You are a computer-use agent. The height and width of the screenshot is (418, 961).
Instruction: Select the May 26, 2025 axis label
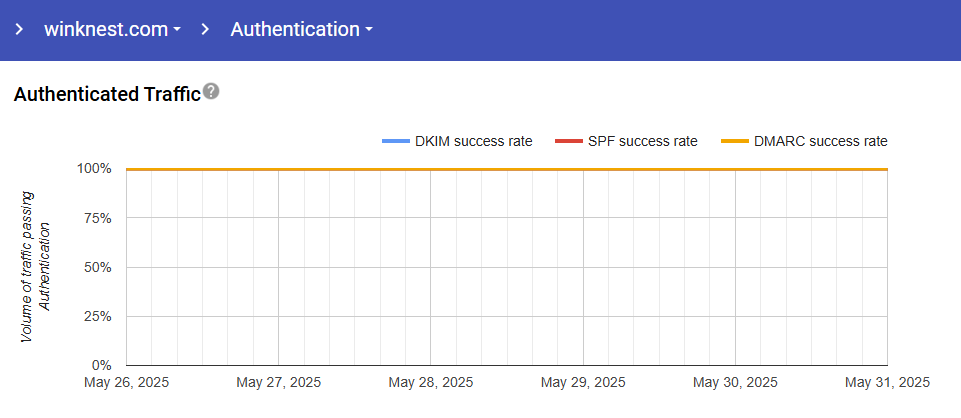click(x=127, y=383)
